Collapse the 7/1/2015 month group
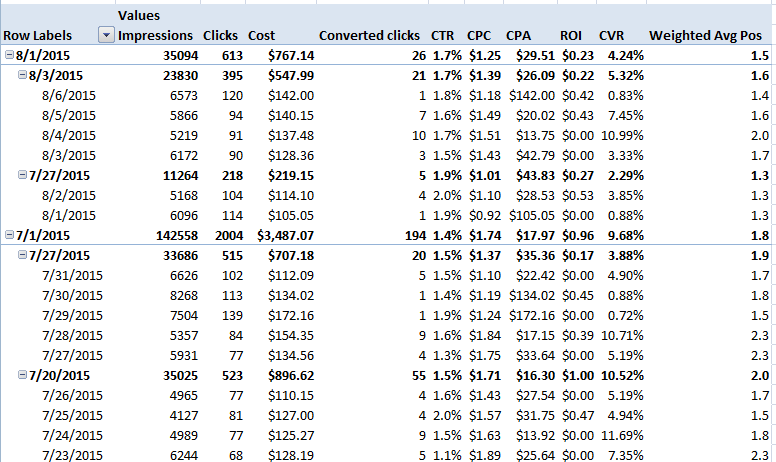This screenshot has height=462, width=776. 9,235
